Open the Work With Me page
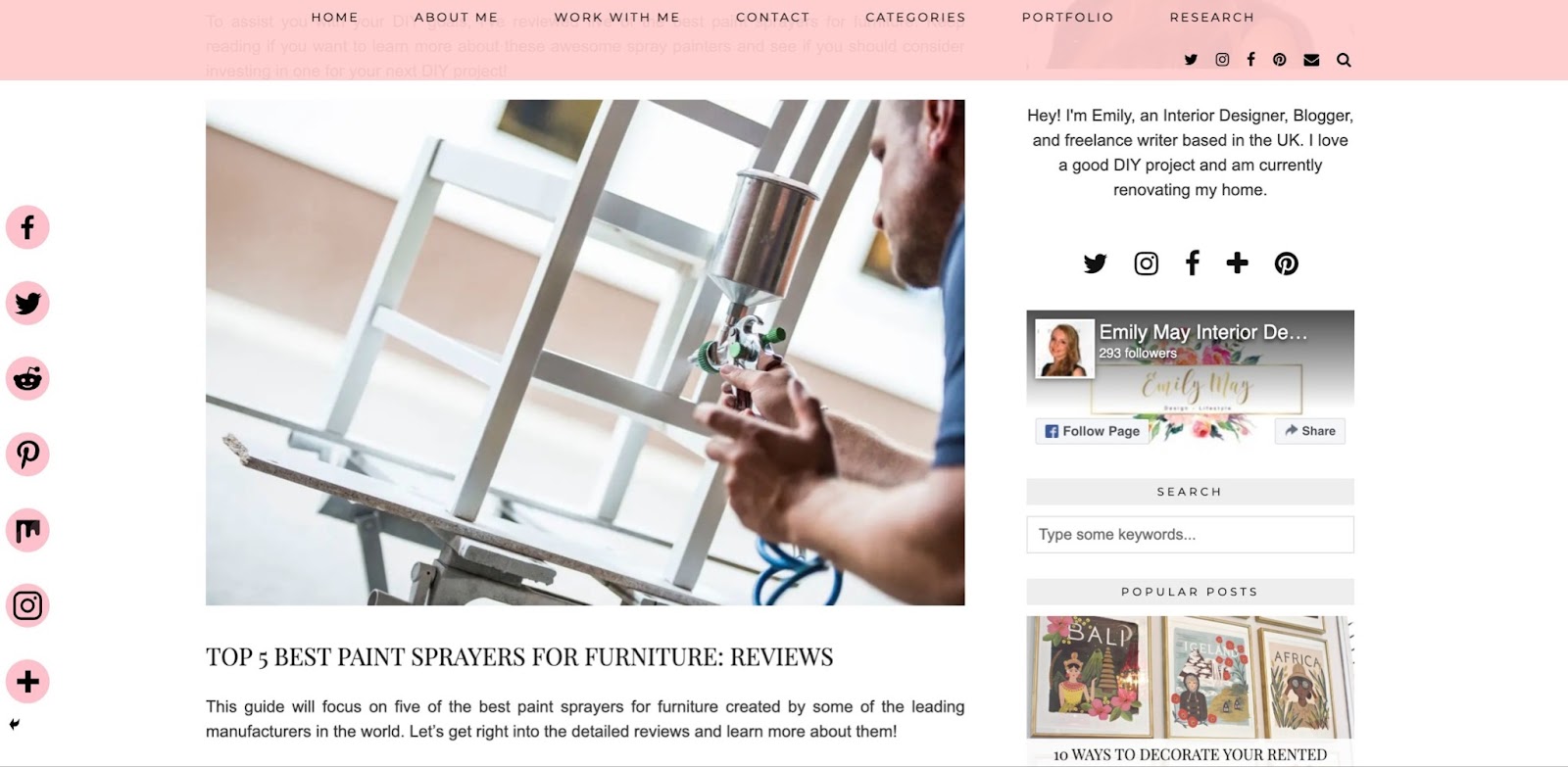The width and height of the screenshot is (1568, 767). click(616, 18)
